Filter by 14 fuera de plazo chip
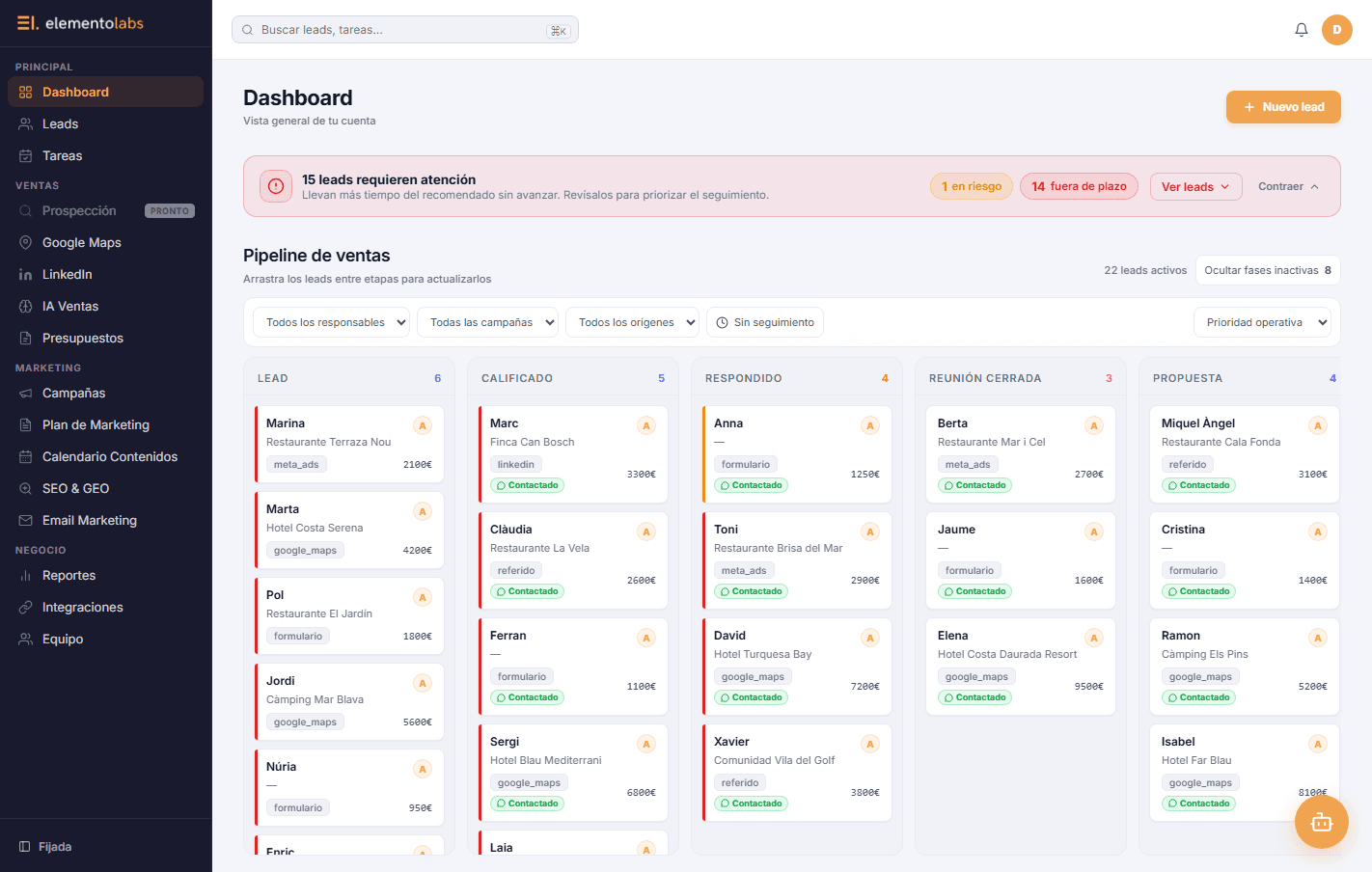Image resolution: width=1372 pixels, height=872 pixels. tap(1079, 187)
